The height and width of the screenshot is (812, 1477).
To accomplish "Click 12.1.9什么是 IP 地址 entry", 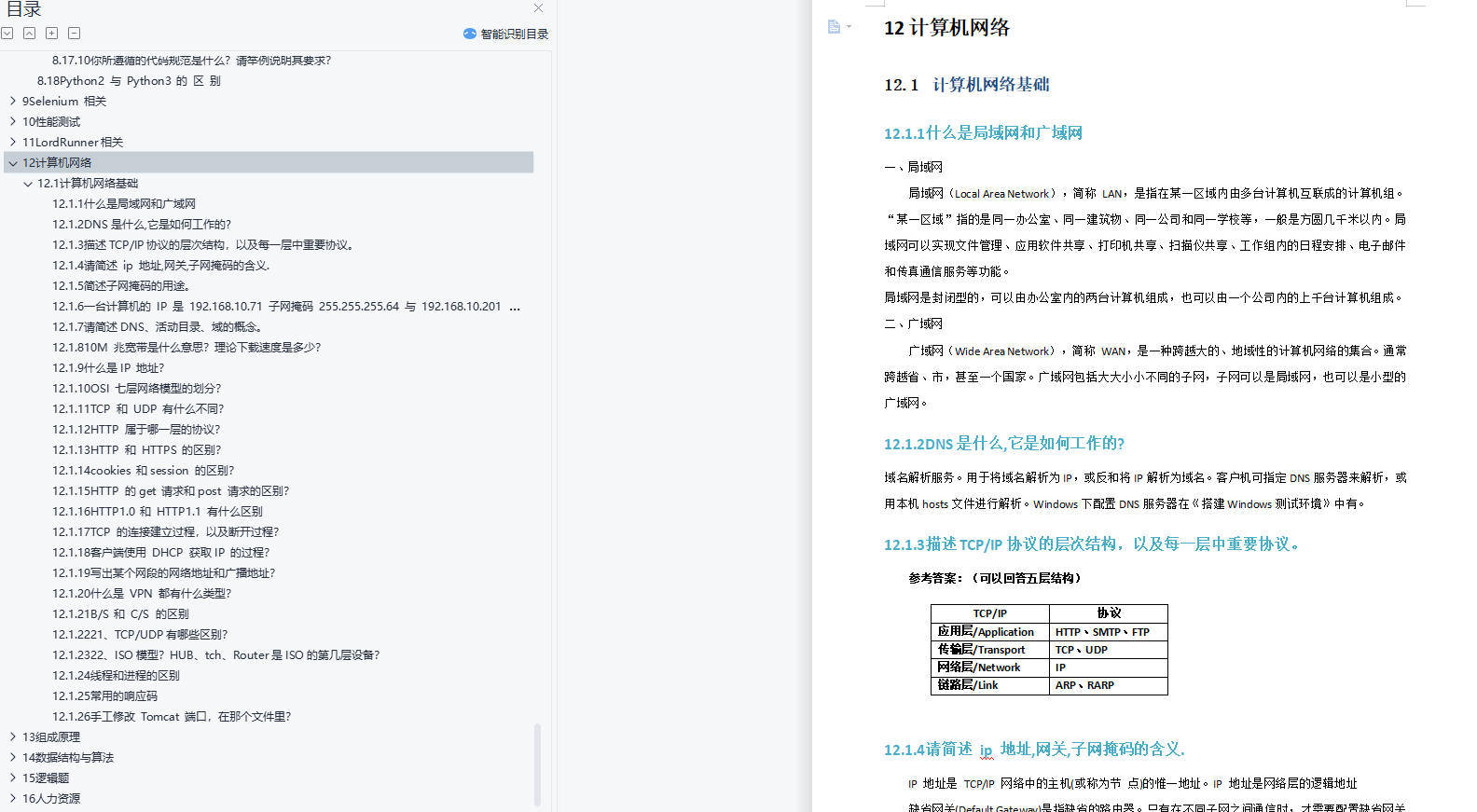I will 108,367.
